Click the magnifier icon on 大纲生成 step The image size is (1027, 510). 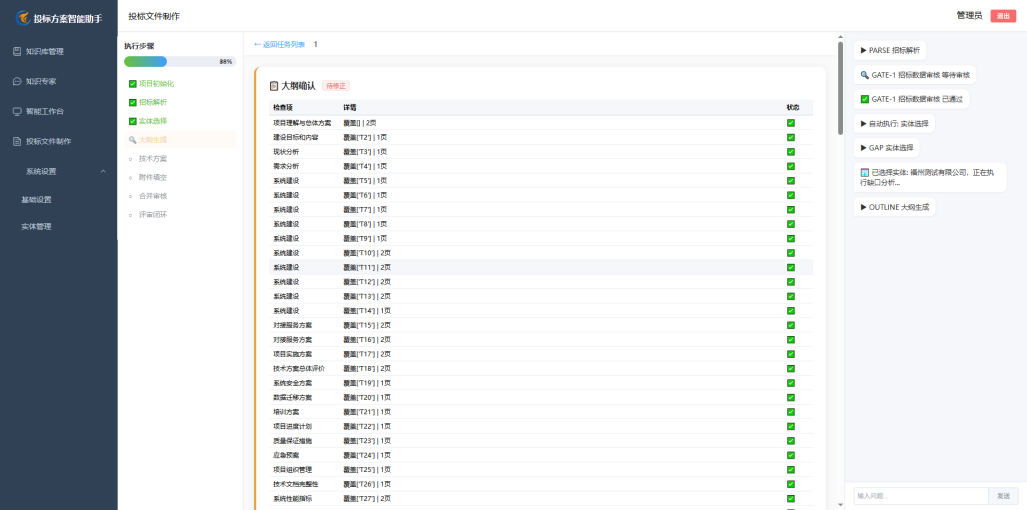click(x=133, y=139)
